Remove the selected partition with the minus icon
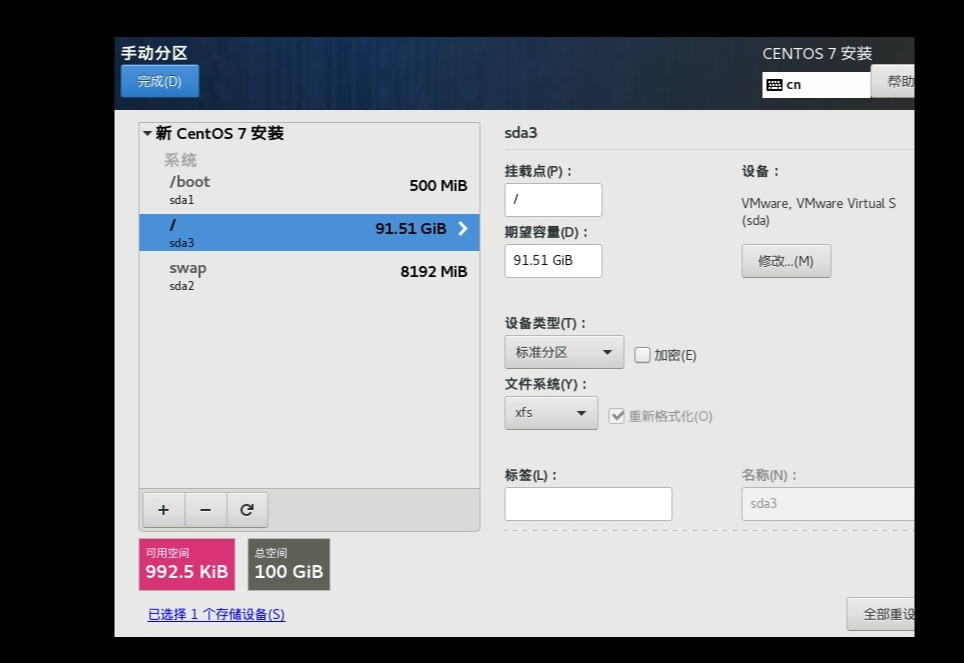The width and height of the screenshot is (964, 663). pyautogui.click(x=205, y=510)
